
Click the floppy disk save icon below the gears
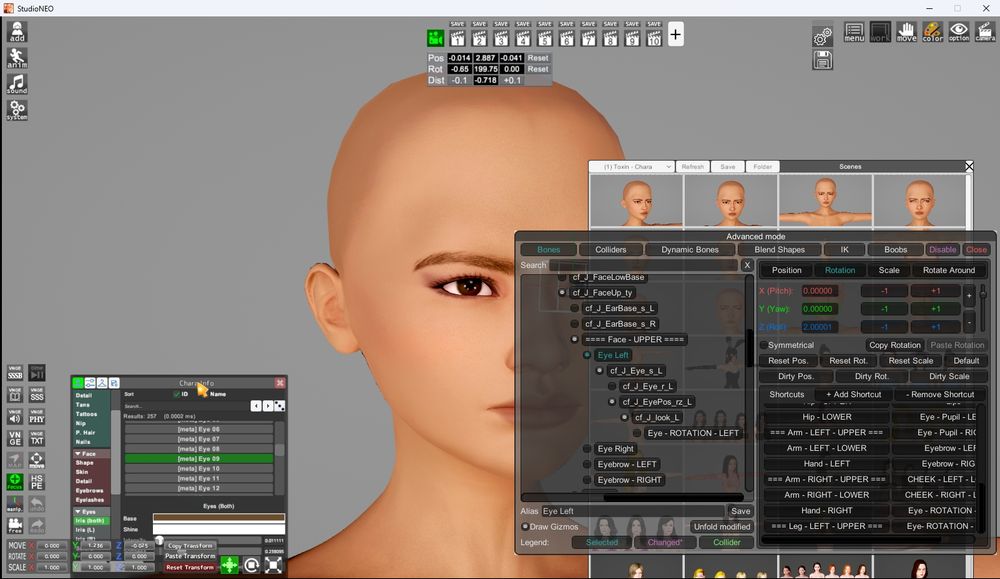[822, 61]
